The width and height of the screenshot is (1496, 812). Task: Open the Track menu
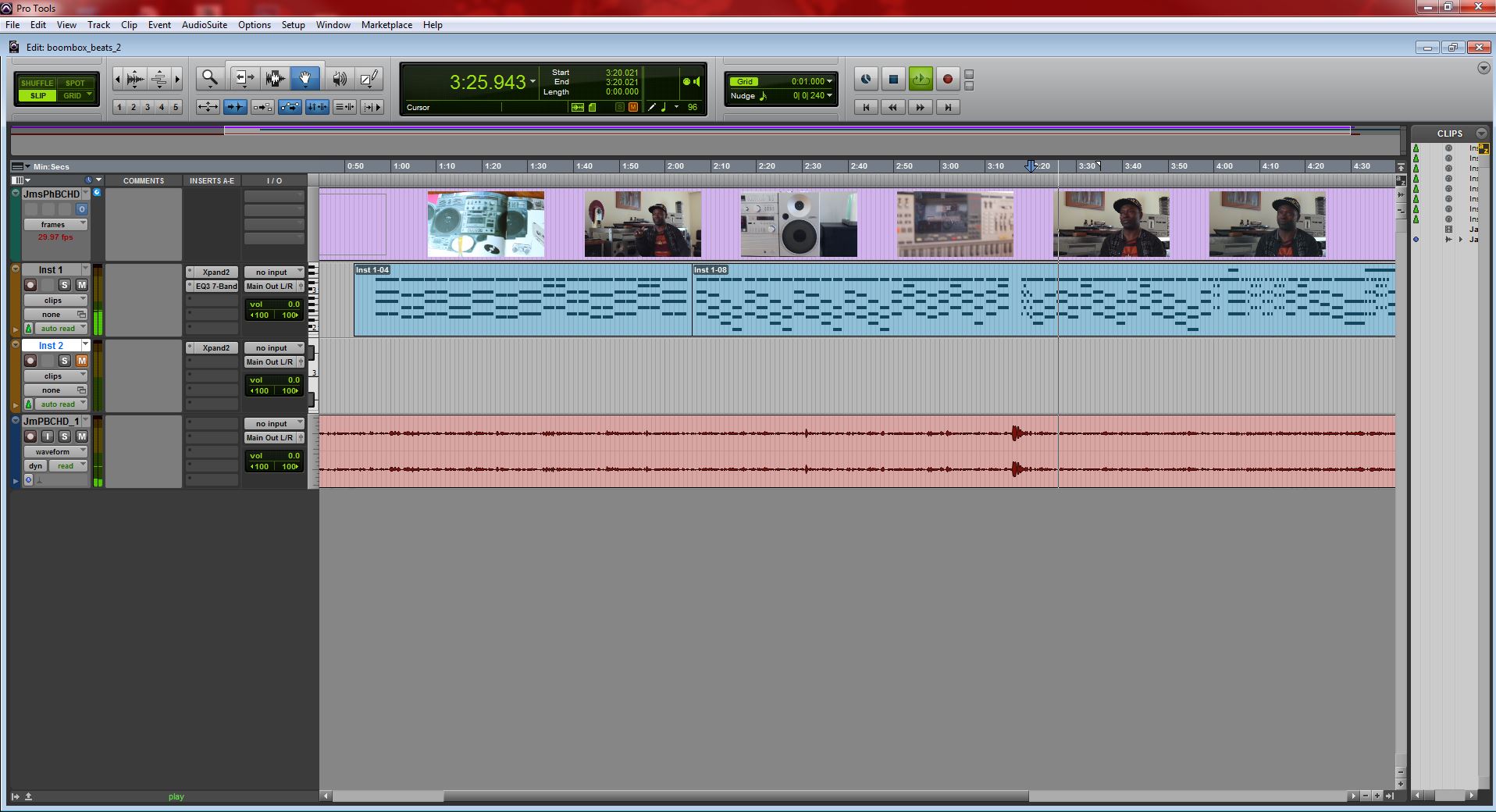[98, 25]
